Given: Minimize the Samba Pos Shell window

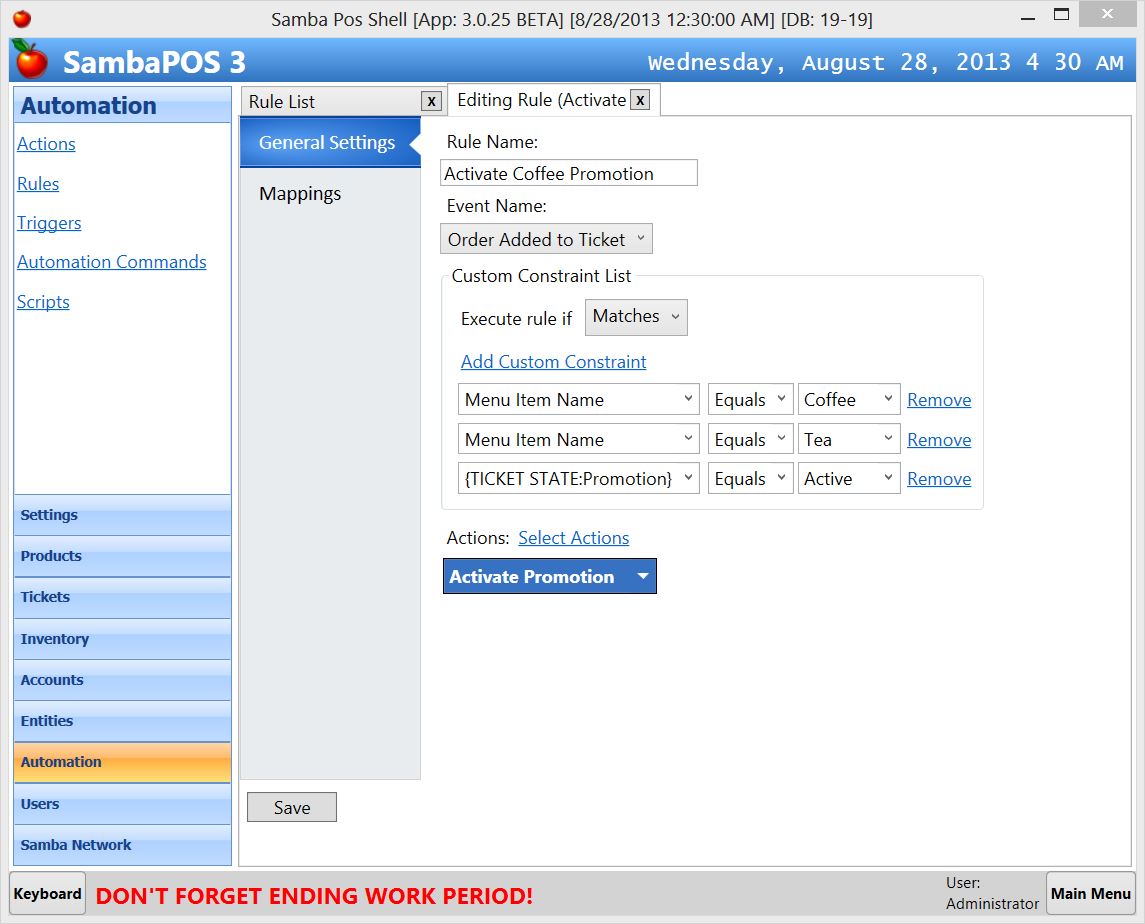Looking at the screenshot, I should (x=1027, y=18).
